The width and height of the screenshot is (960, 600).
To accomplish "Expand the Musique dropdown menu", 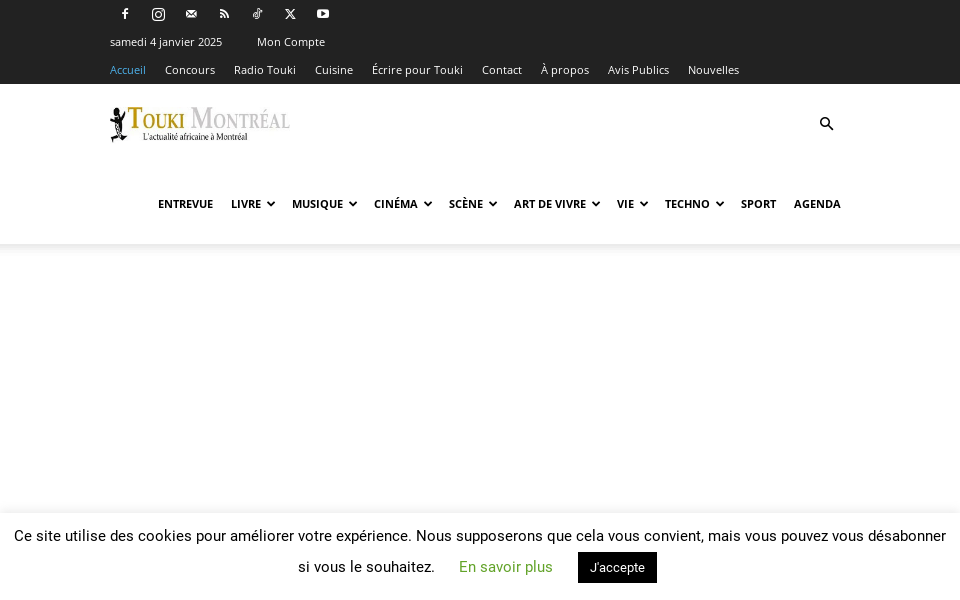I will 323,204.
